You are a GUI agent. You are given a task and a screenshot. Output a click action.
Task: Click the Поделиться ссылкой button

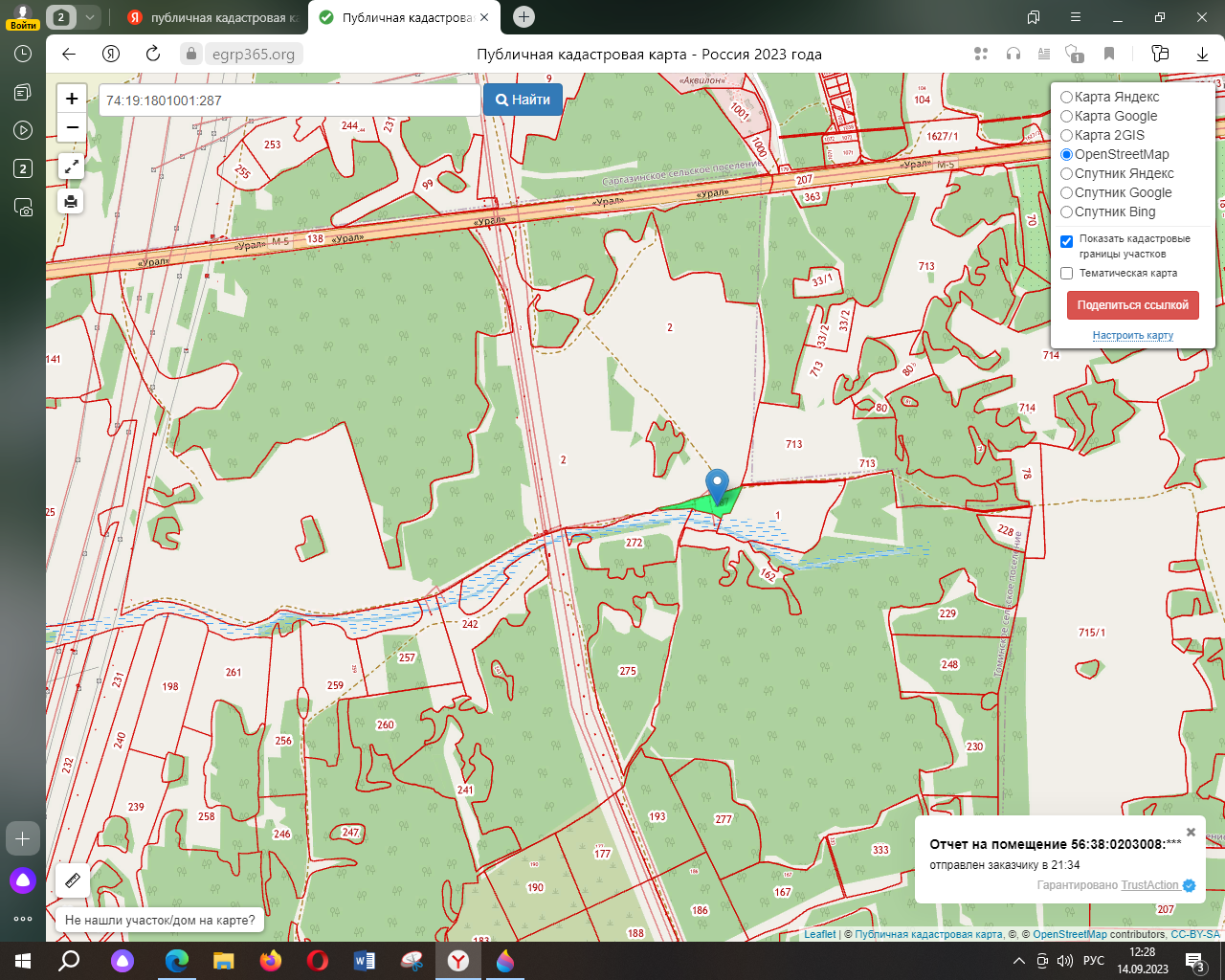[1132, 305]
